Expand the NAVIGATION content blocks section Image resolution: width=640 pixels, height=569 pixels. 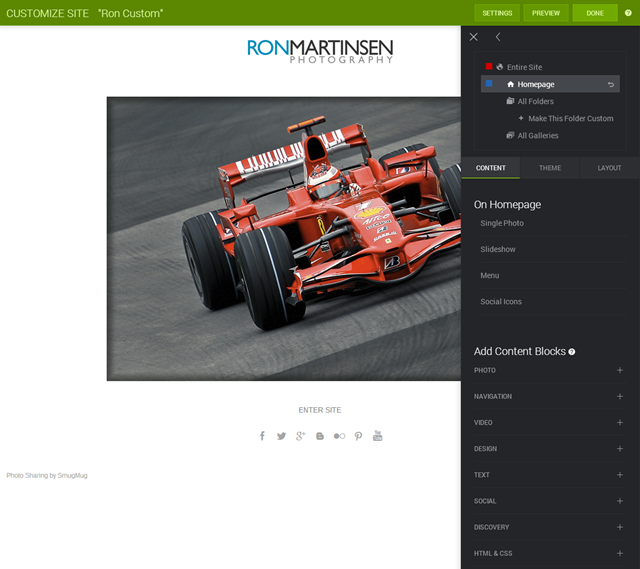[x=548, y=396]
